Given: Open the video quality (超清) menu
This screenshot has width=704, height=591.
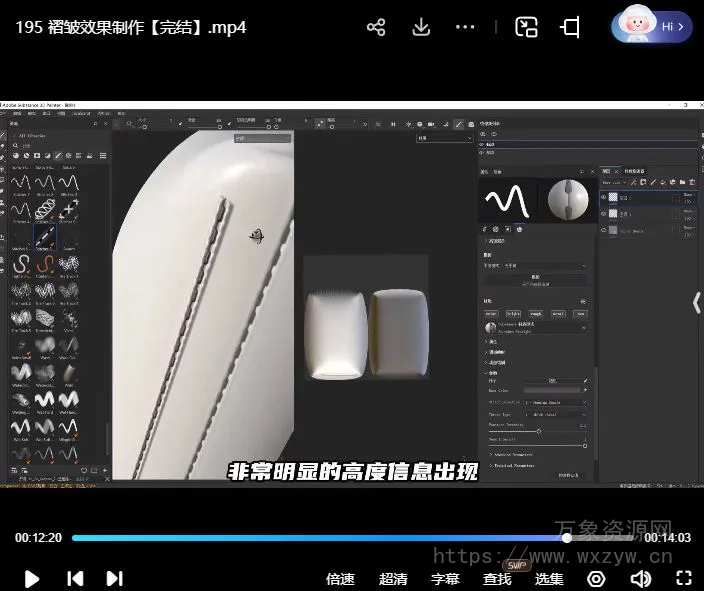Looking at the screenshot, I should click(393, 578).
